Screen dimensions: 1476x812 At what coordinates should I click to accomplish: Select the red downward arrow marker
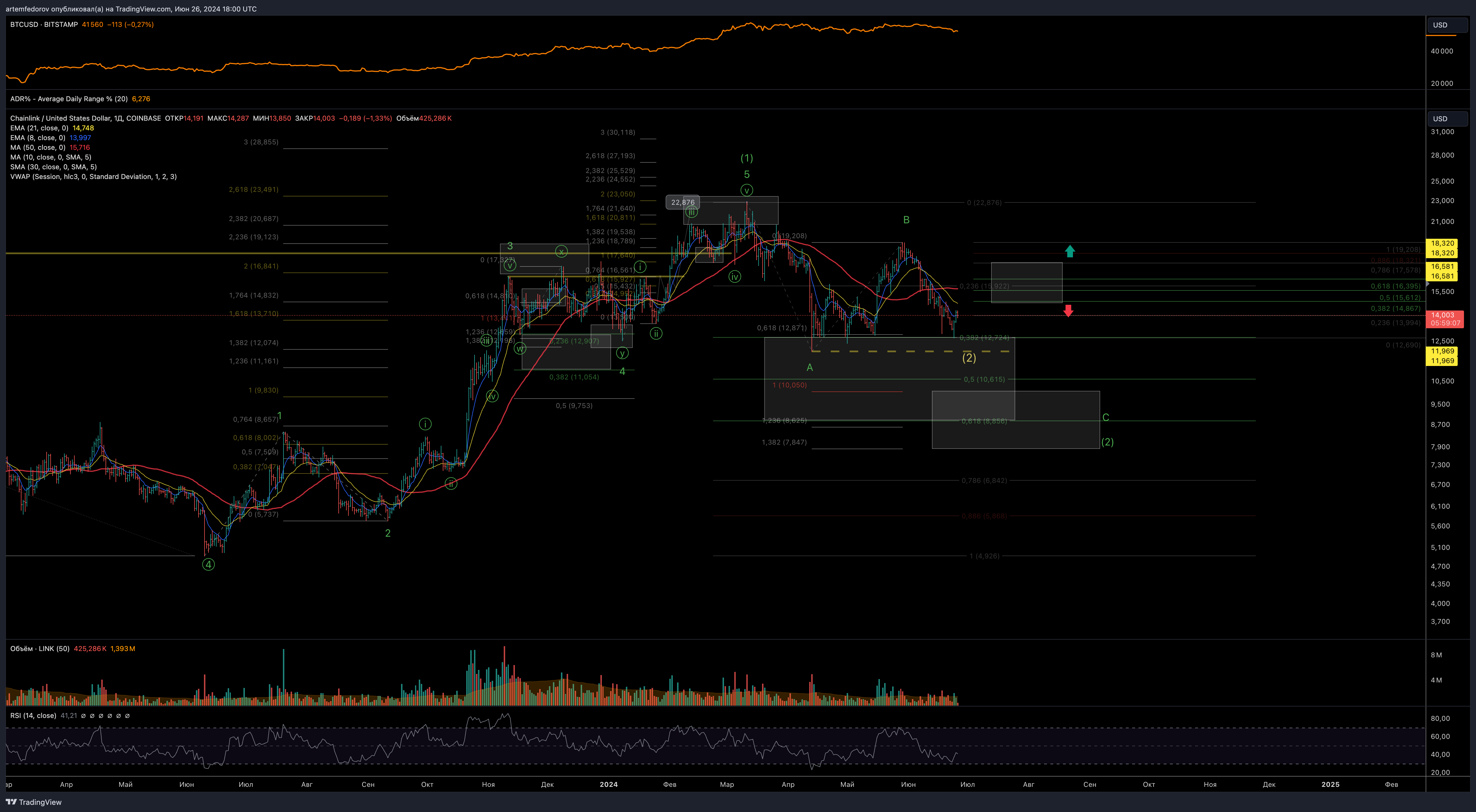tap(1068, 311)
